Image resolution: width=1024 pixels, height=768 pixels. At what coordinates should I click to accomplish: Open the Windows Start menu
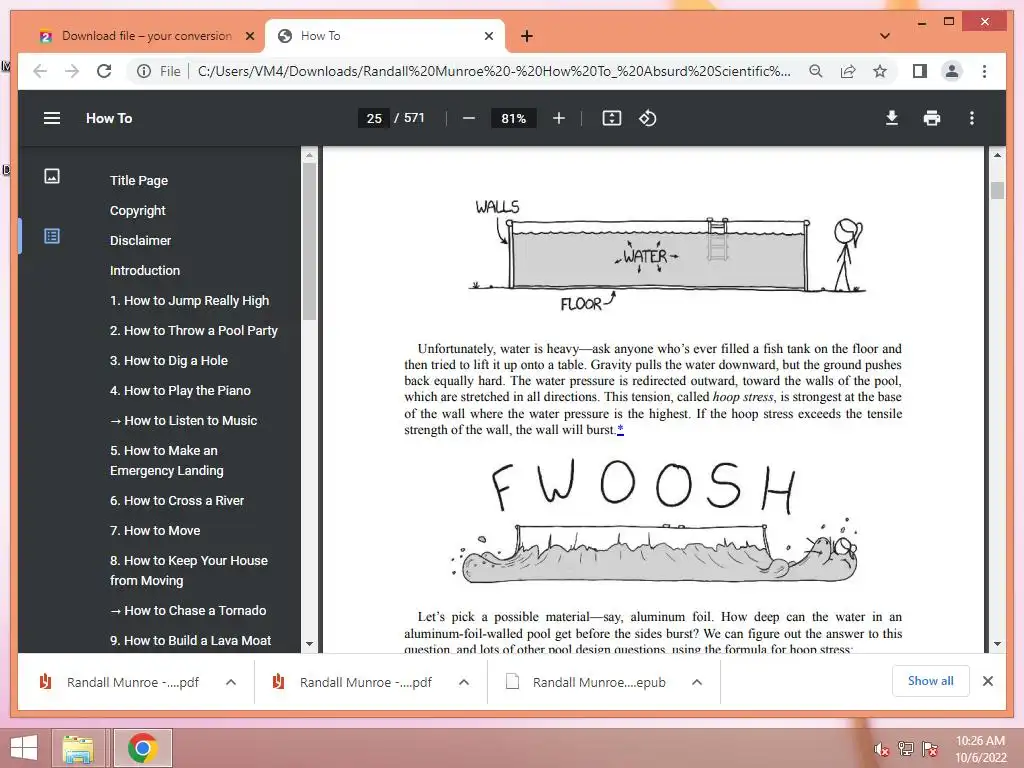coord(24,748)
